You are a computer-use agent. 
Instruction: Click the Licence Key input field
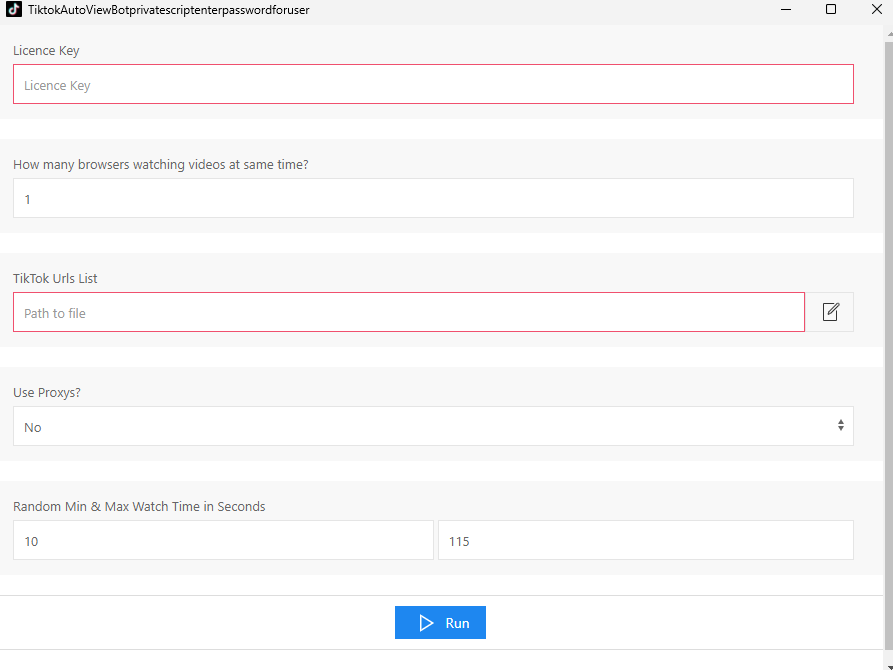[x=433, y=84]
